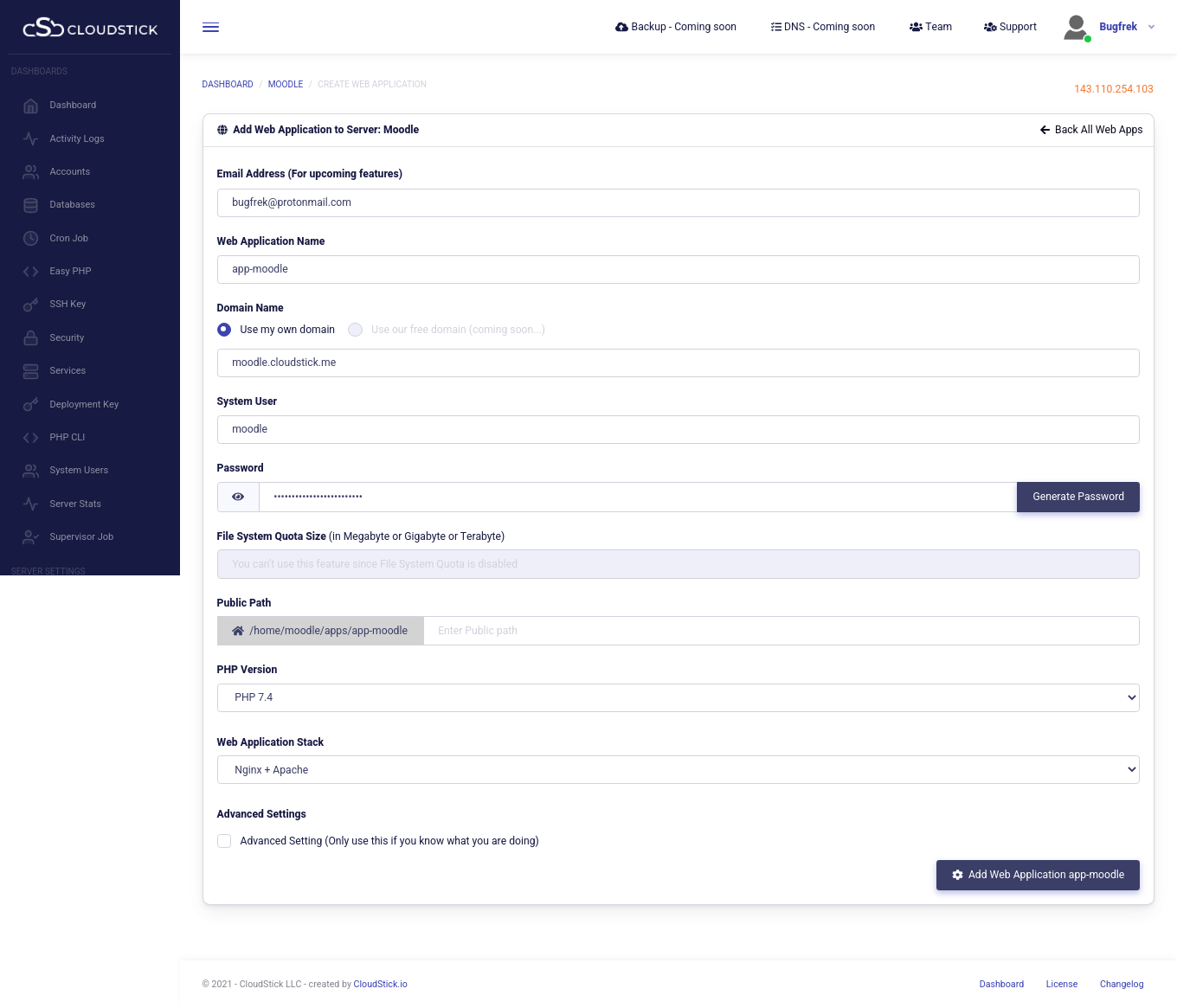The image size is (1177, 1008).
Task: Open the Team menu item
Action: (x=930, y=27)
